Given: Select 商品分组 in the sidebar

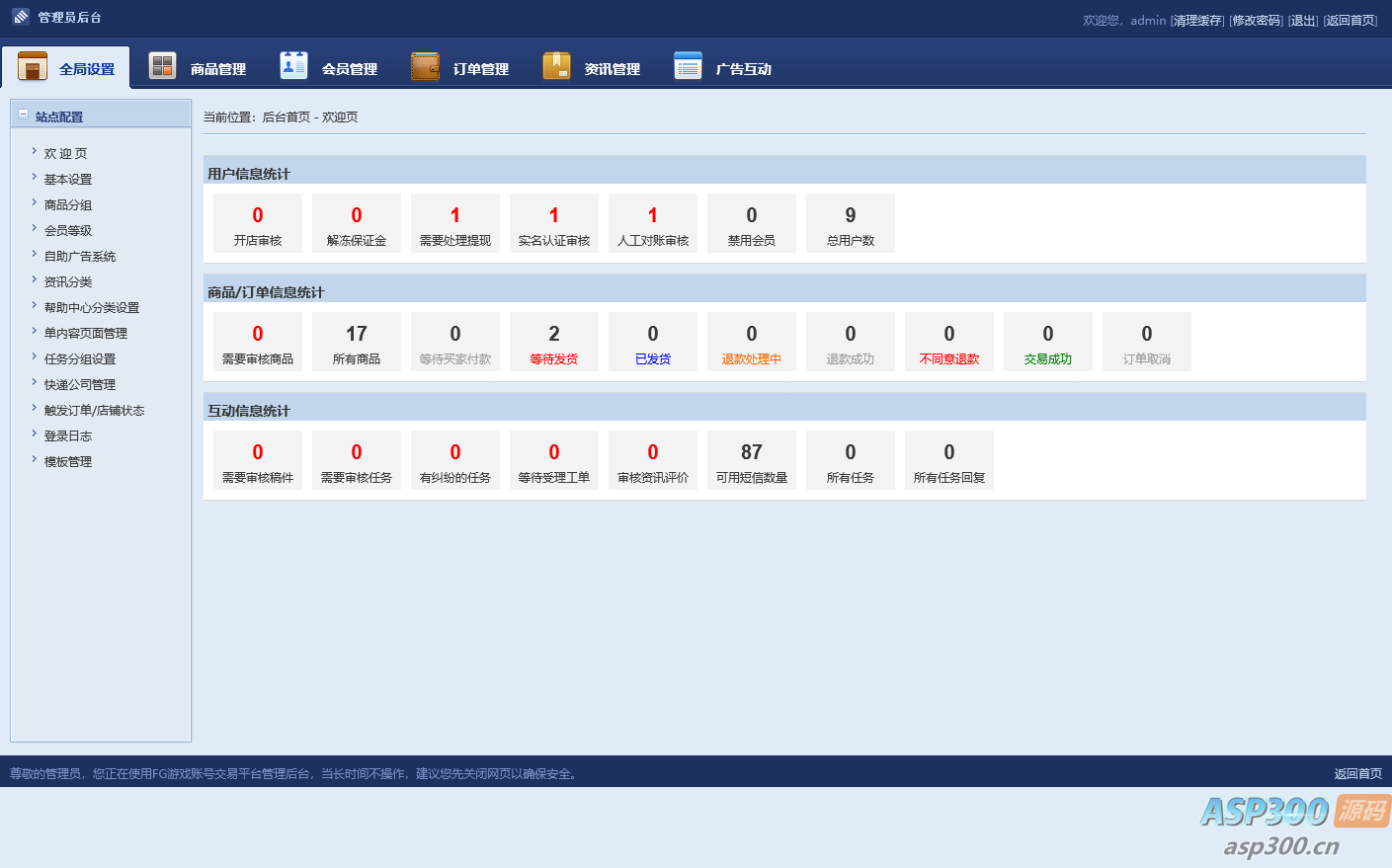Looking at the screenshot, I should point(68,205).
